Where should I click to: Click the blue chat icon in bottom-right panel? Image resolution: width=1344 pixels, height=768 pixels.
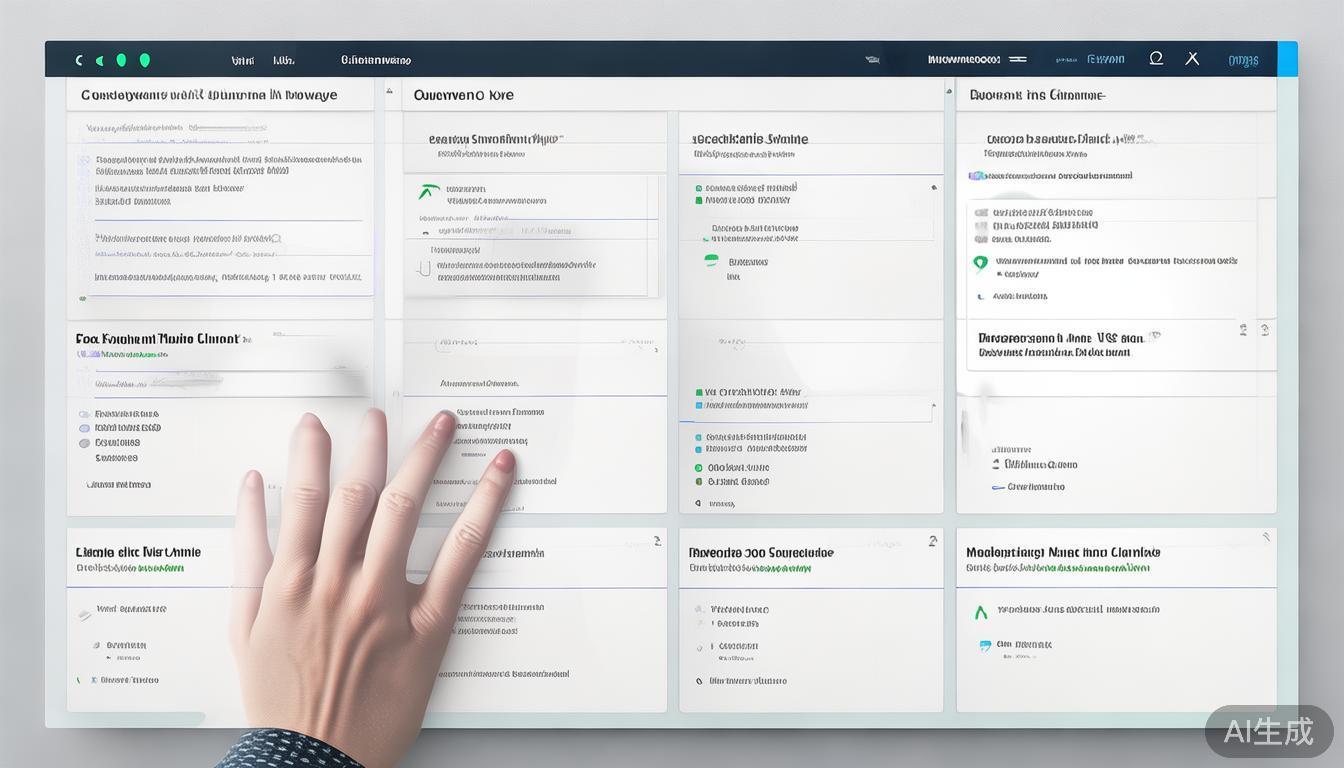[985, 646]
